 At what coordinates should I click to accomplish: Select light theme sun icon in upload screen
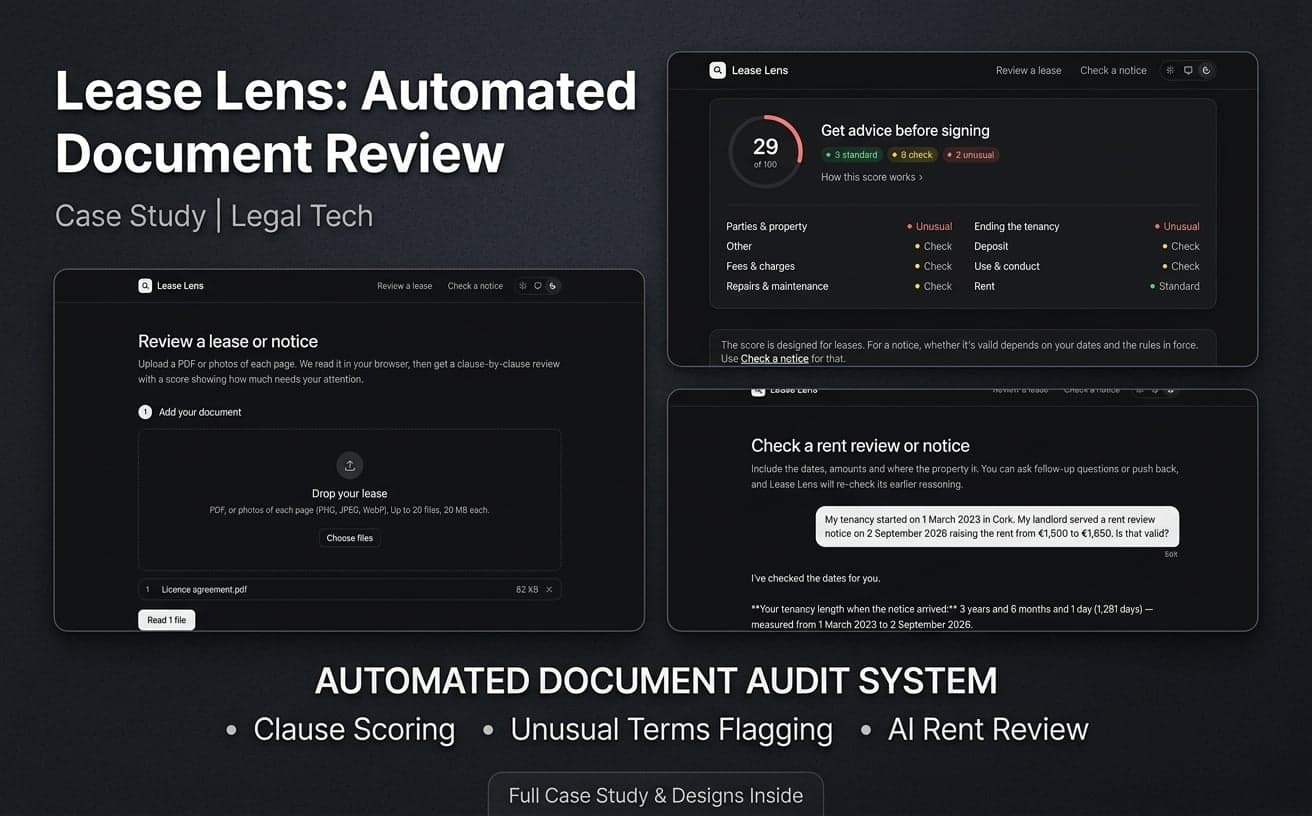click(522, 286)
